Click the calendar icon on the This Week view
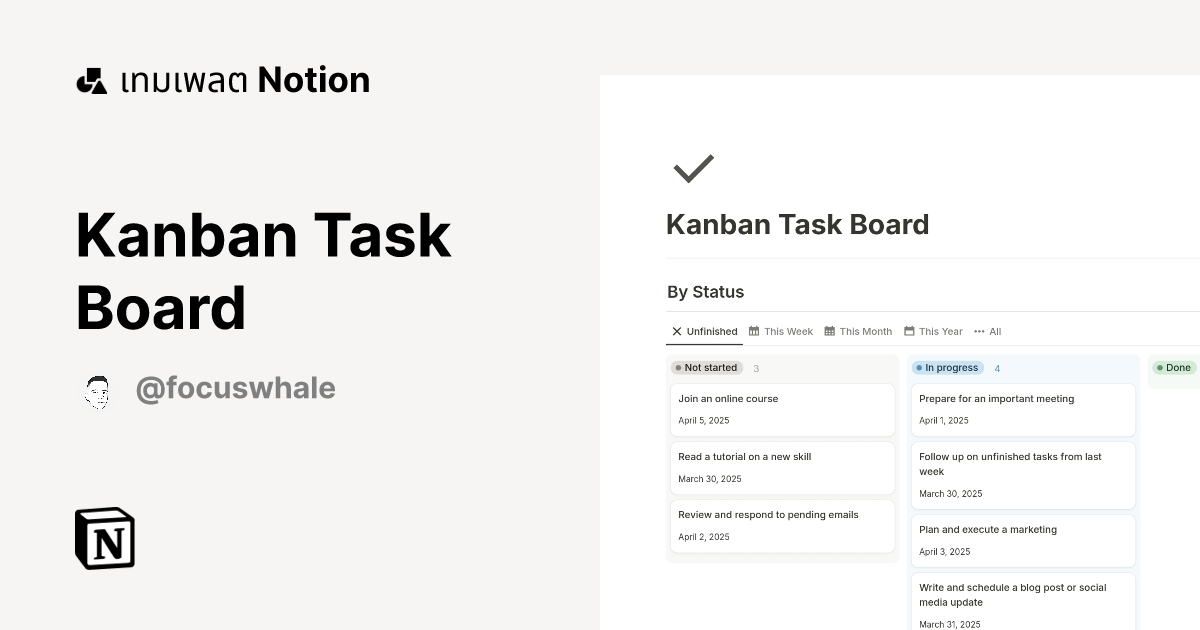 (755, 331)
